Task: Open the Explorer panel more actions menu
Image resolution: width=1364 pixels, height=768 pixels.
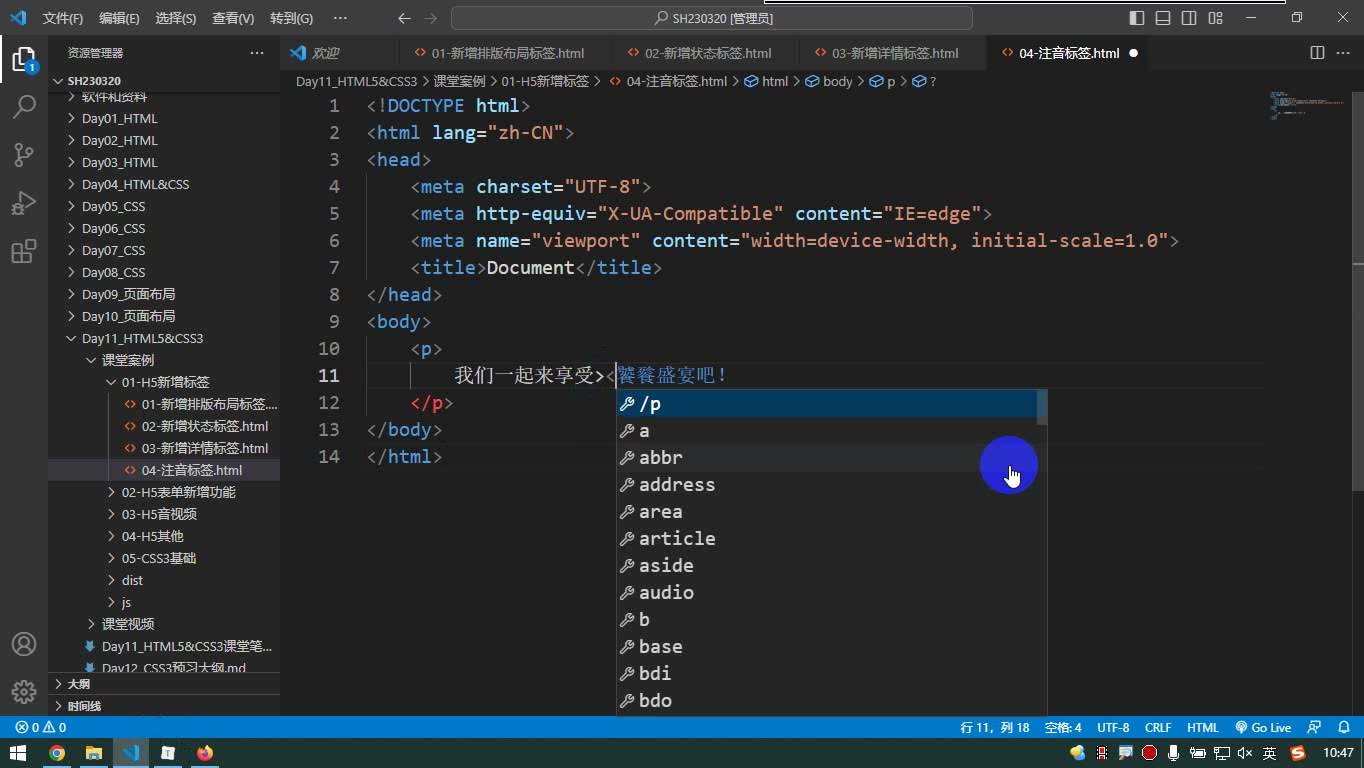Action: click(257, 53)
